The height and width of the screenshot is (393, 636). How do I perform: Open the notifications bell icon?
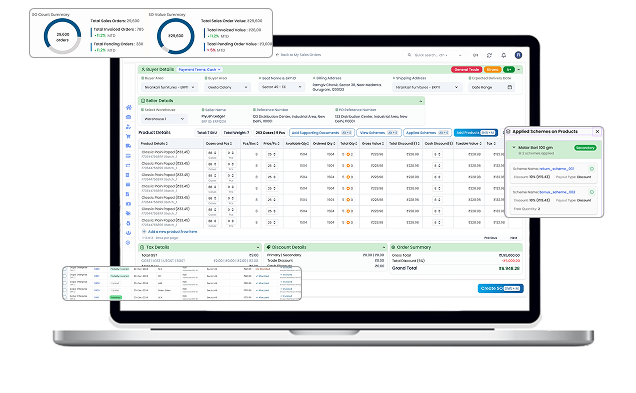503,55
